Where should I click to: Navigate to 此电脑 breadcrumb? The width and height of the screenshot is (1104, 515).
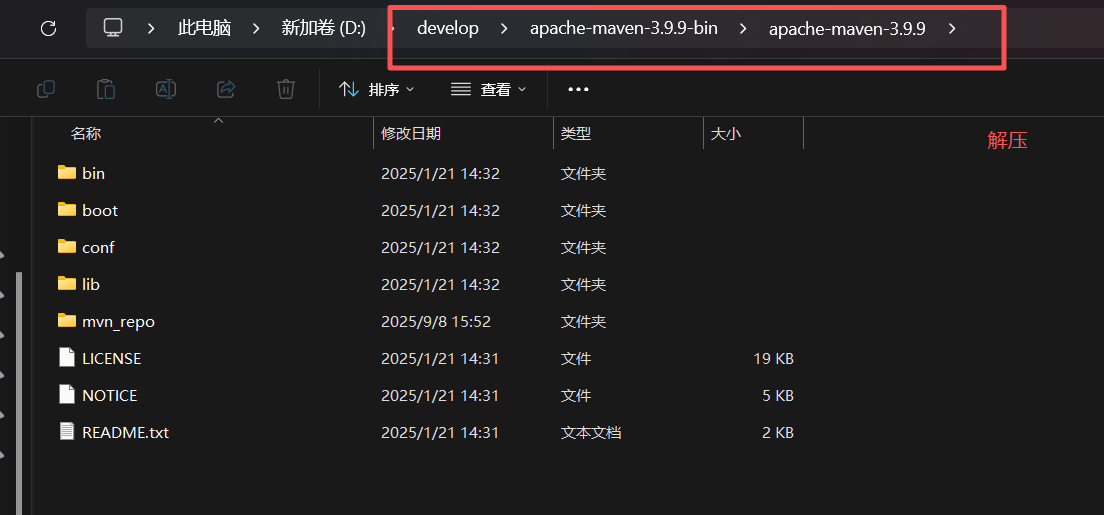pyautogui.click(x=204, y=28)
